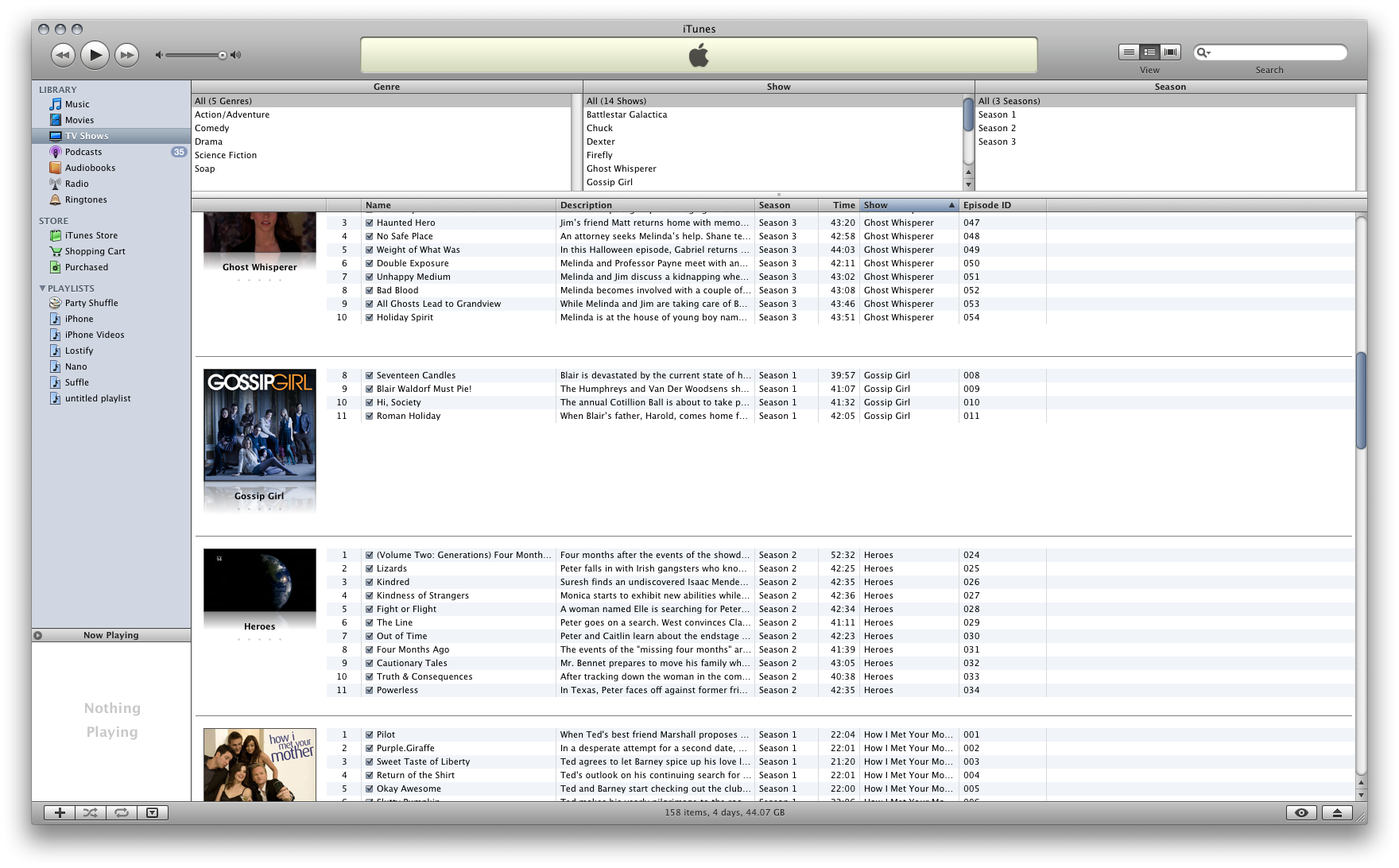This screenshot has height=868, width=1399.
Task: Reverse sort order on the Show column
Action: tap(909, 205)
